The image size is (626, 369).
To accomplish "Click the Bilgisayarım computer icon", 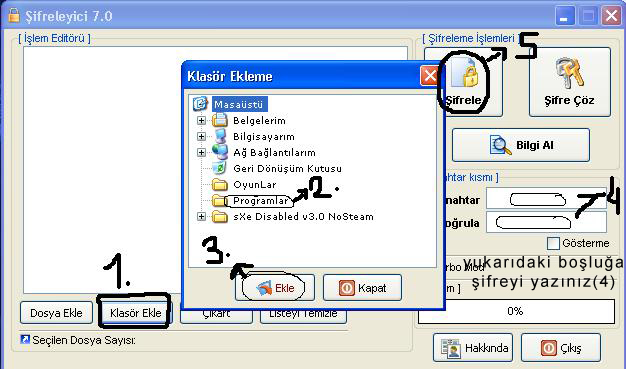I will (219, 136).
